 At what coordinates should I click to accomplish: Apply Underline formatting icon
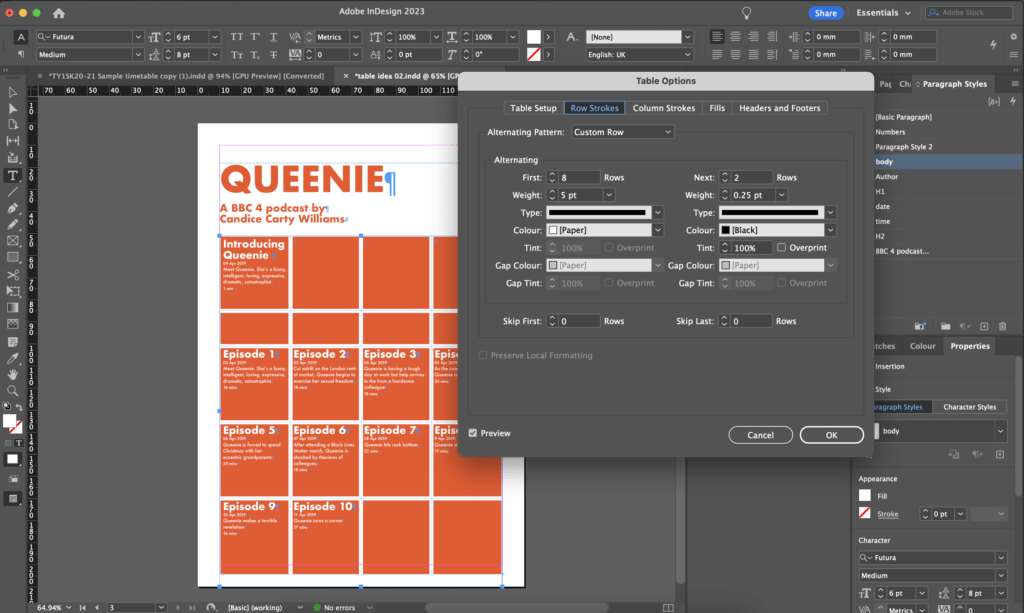coord(273,37)
